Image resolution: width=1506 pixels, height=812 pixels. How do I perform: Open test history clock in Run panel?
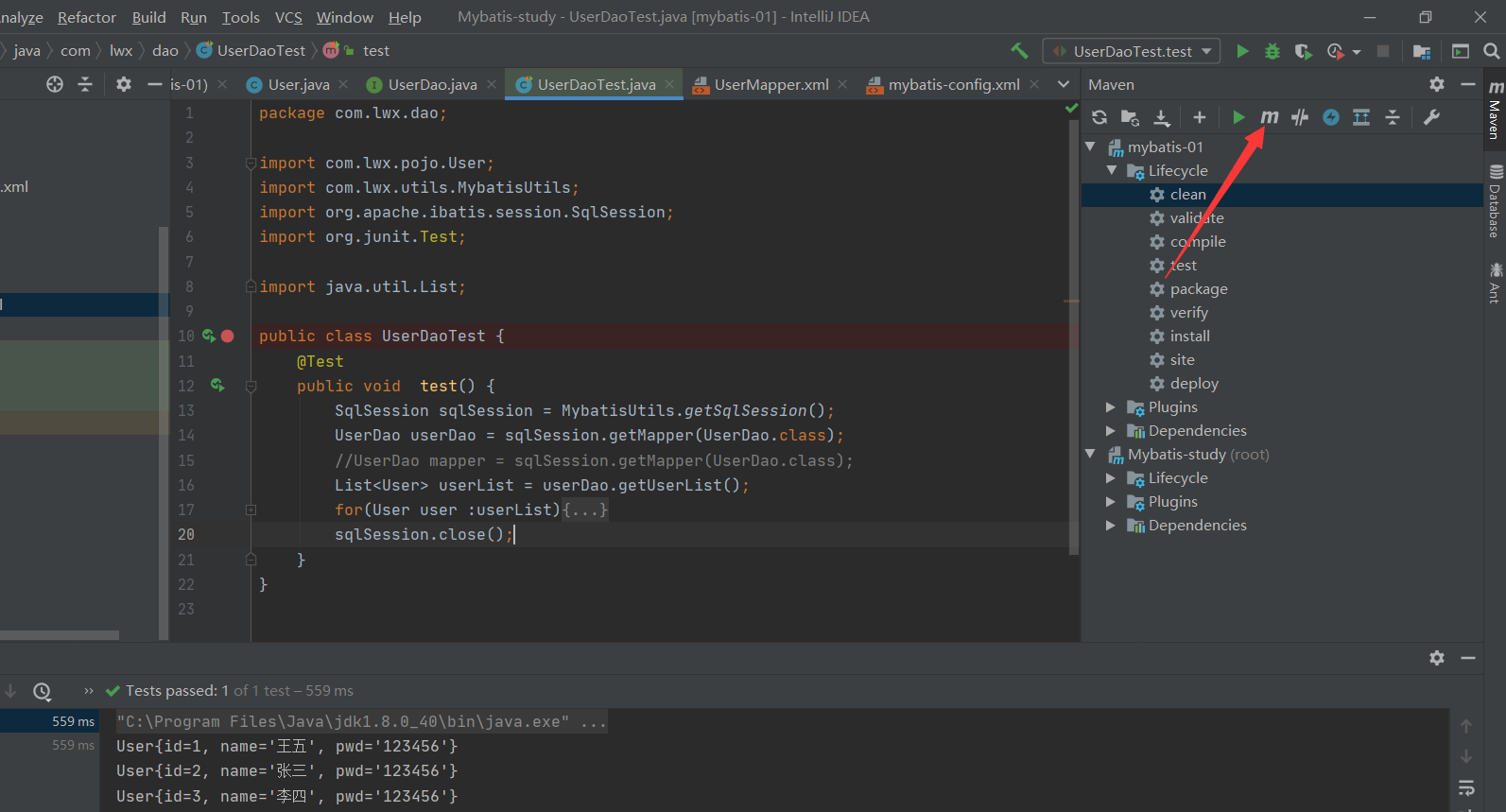point(42,691)
